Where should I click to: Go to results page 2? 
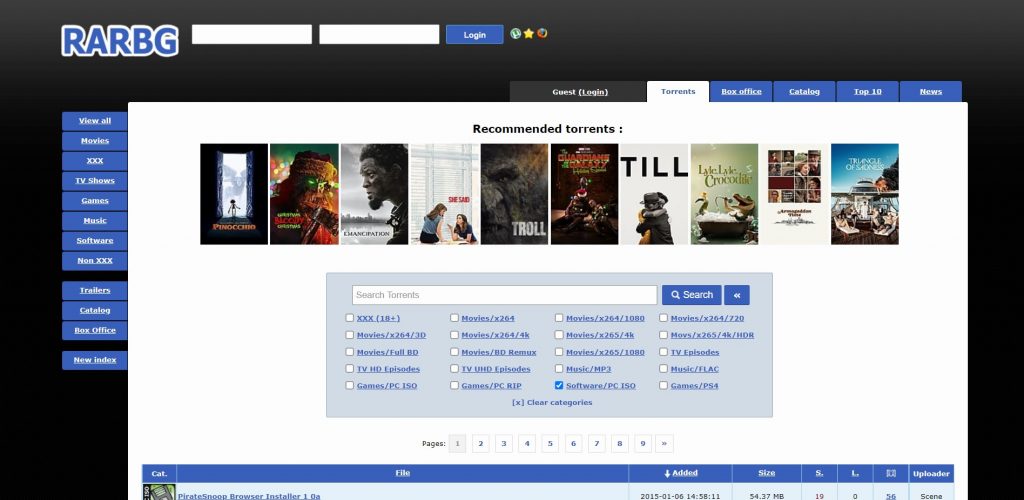pyautogui.click(x=481, y=444)
